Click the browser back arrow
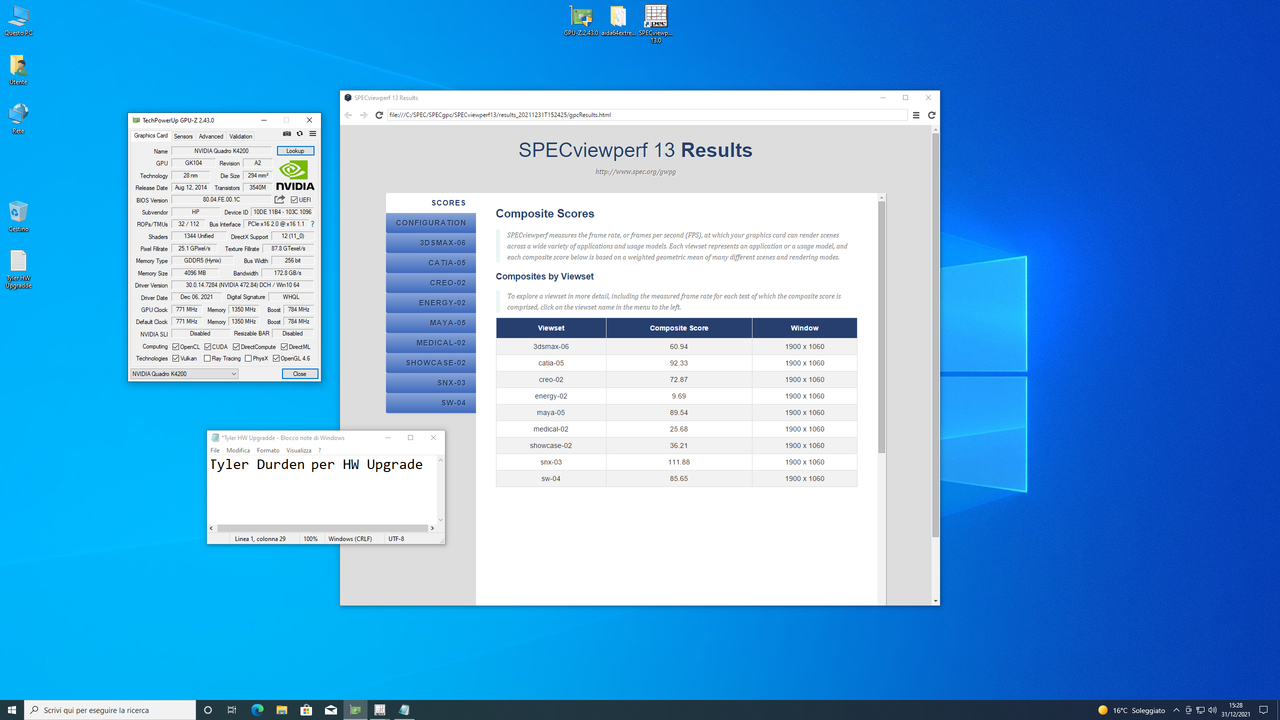The image size is (1280, 720). 348,115
